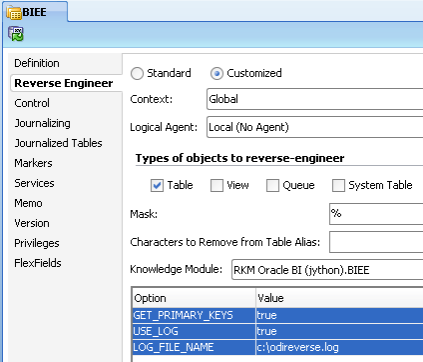The image size is (423, 362).
Task: Check the Queue checkbox
Action: point(272,185)
